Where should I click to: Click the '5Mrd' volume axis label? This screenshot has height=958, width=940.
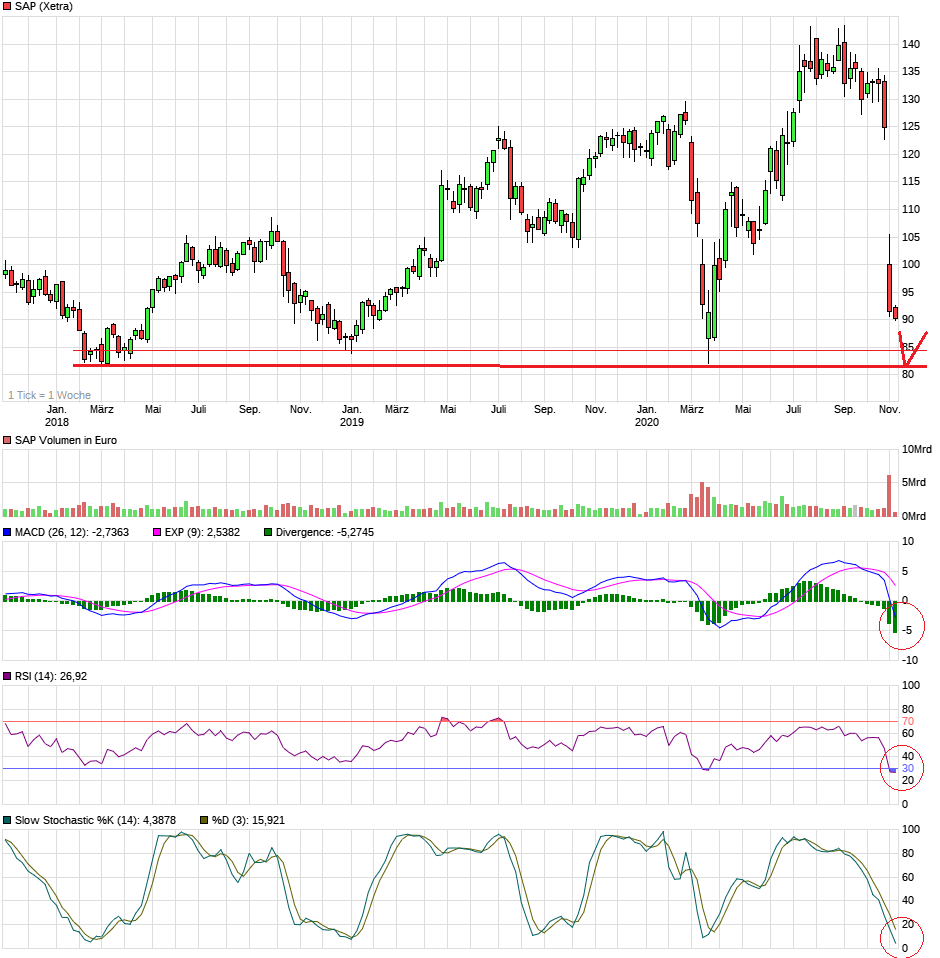pyautogui.click(x=914, y=483)
